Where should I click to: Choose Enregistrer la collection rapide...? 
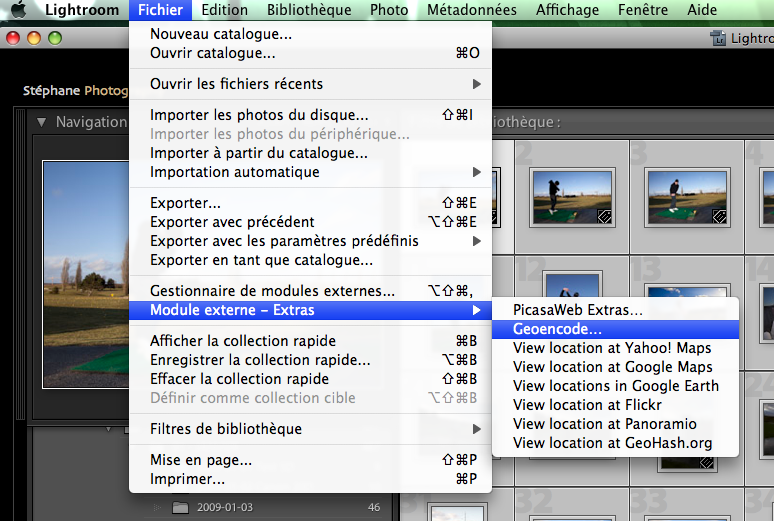point(310,360)
